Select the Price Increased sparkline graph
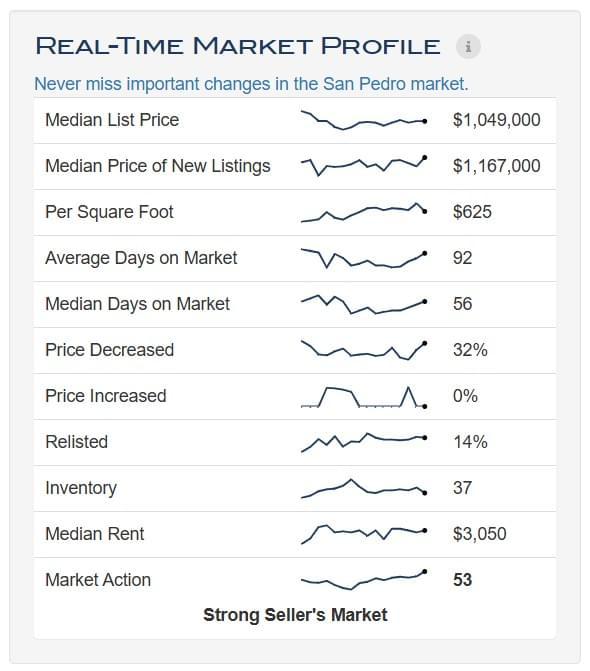 364,397
